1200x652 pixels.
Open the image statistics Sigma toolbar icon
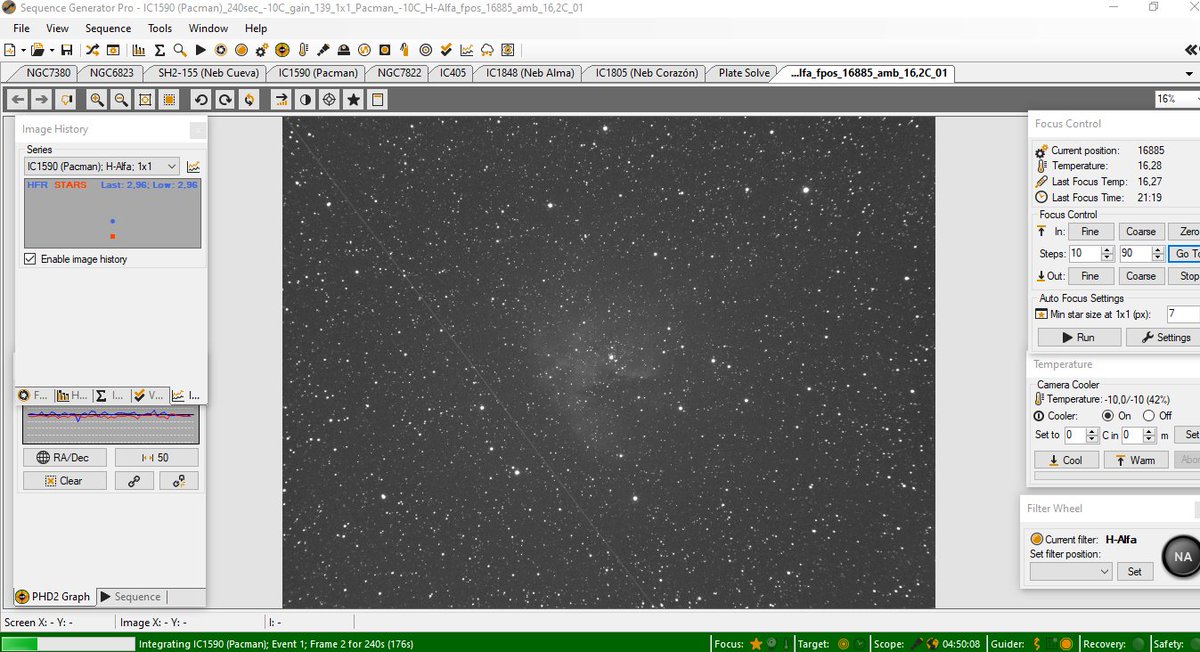pos(160,50)
